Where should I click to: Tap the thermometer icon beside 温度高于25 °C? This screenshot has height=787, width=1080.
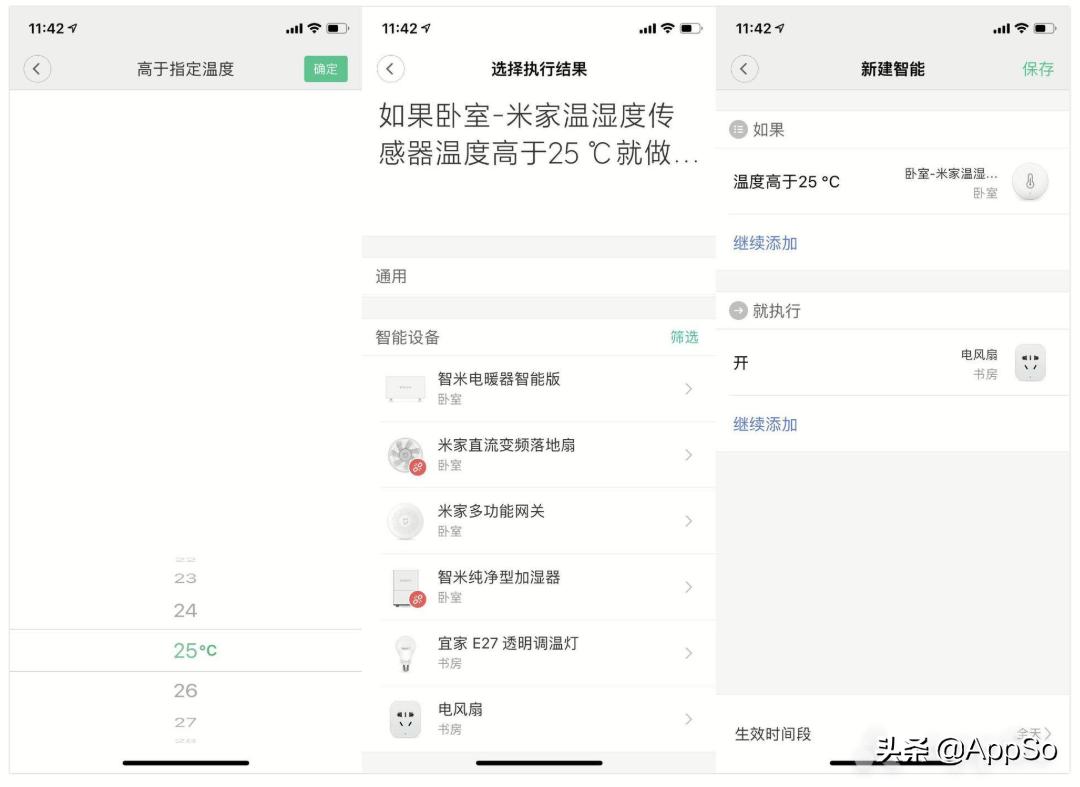1030,182
